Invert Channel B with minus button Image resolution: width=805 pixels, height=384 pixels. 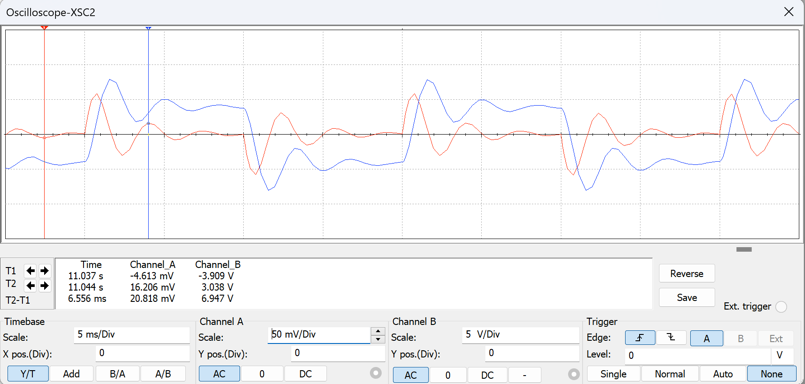tap(525, 375)
